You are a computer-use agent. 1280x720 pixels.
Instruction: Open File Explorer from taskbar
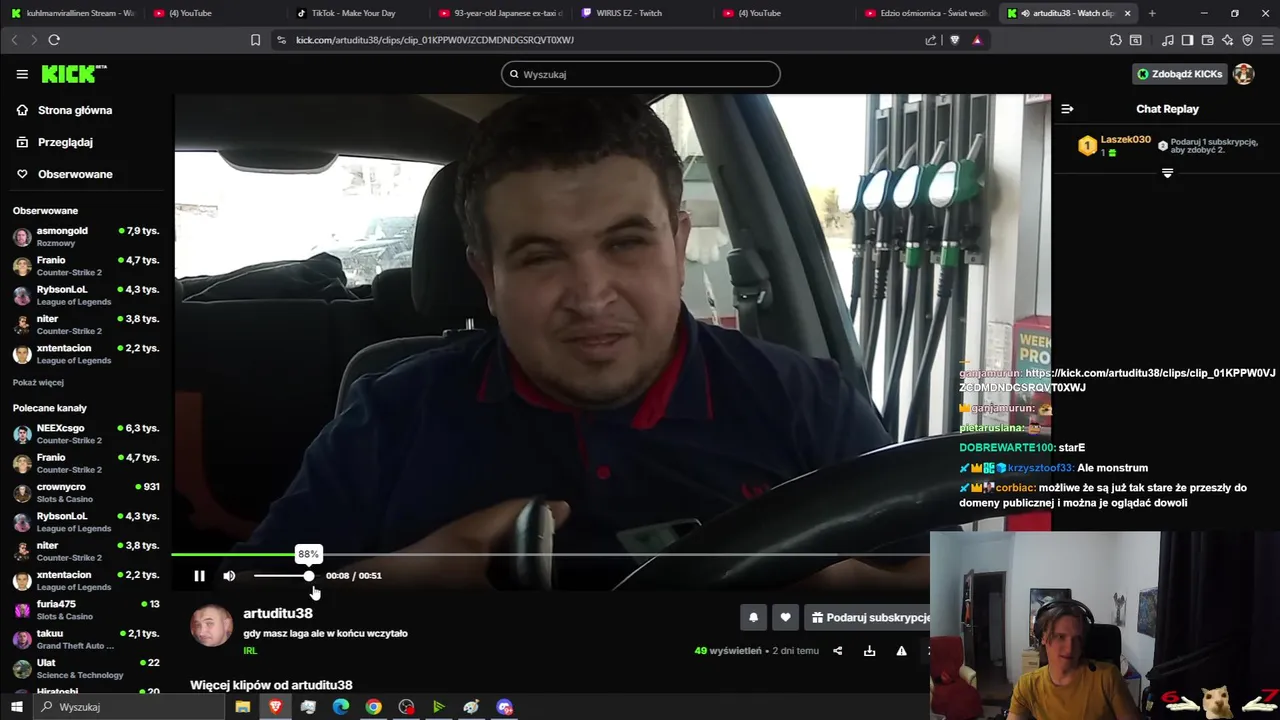click(x=242, y=707)
